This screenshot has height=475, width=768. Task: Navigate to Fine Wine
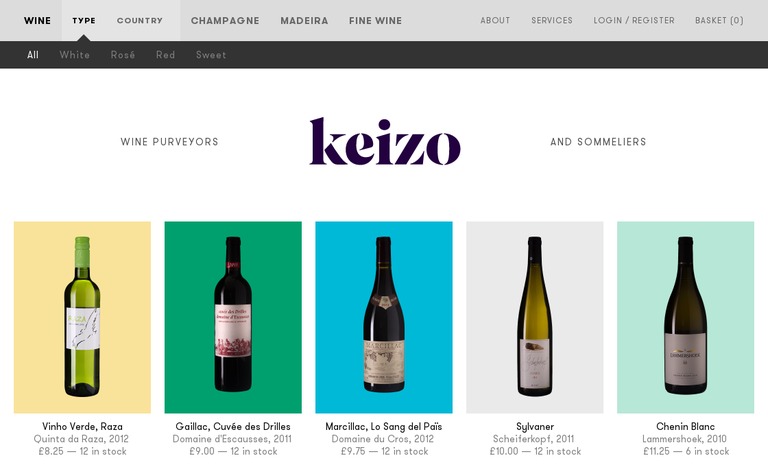[376, 20]
